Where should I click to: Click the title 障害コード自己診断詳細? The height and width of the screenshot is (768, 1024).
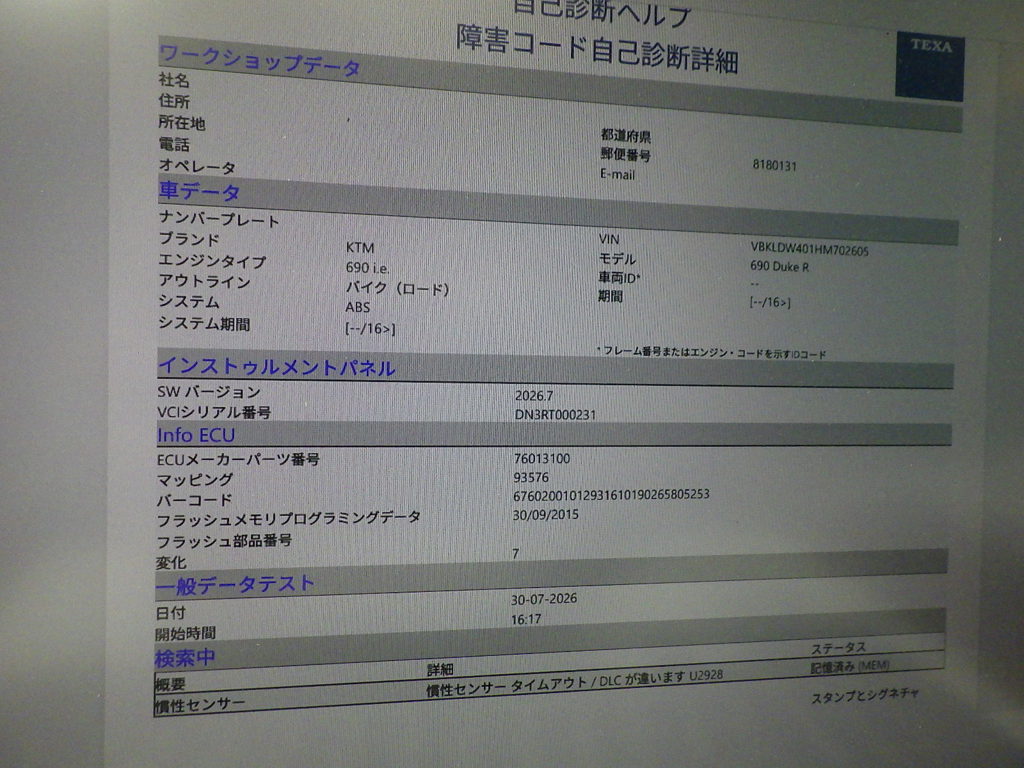(597, 49)
